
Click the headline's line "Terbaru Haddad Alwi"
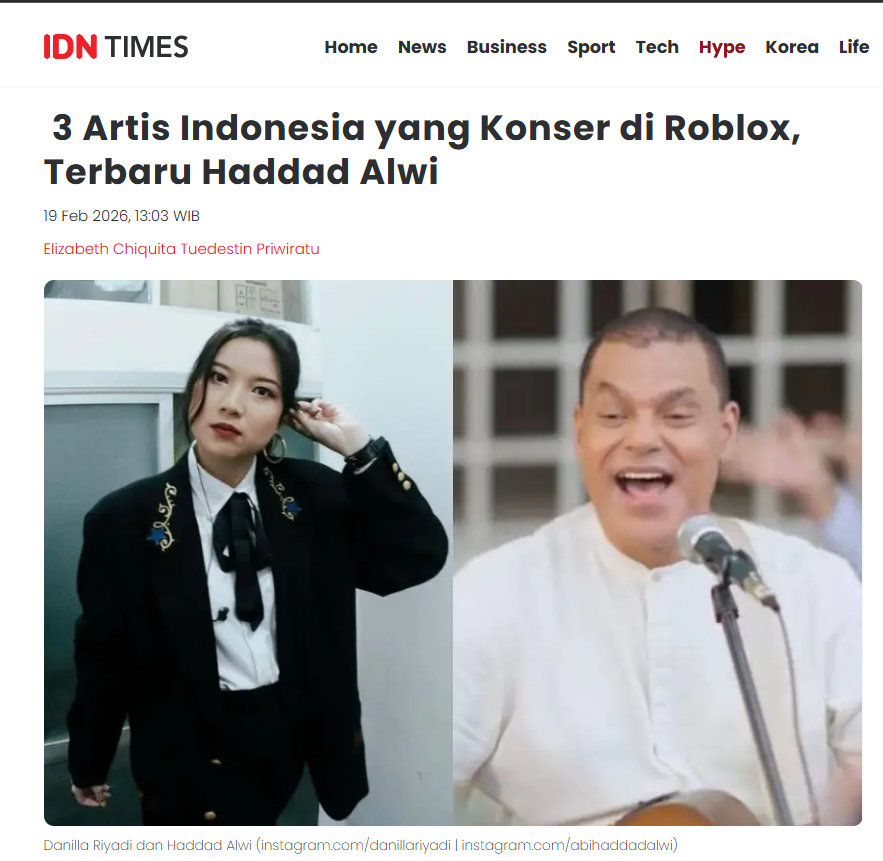pos(241,172)
